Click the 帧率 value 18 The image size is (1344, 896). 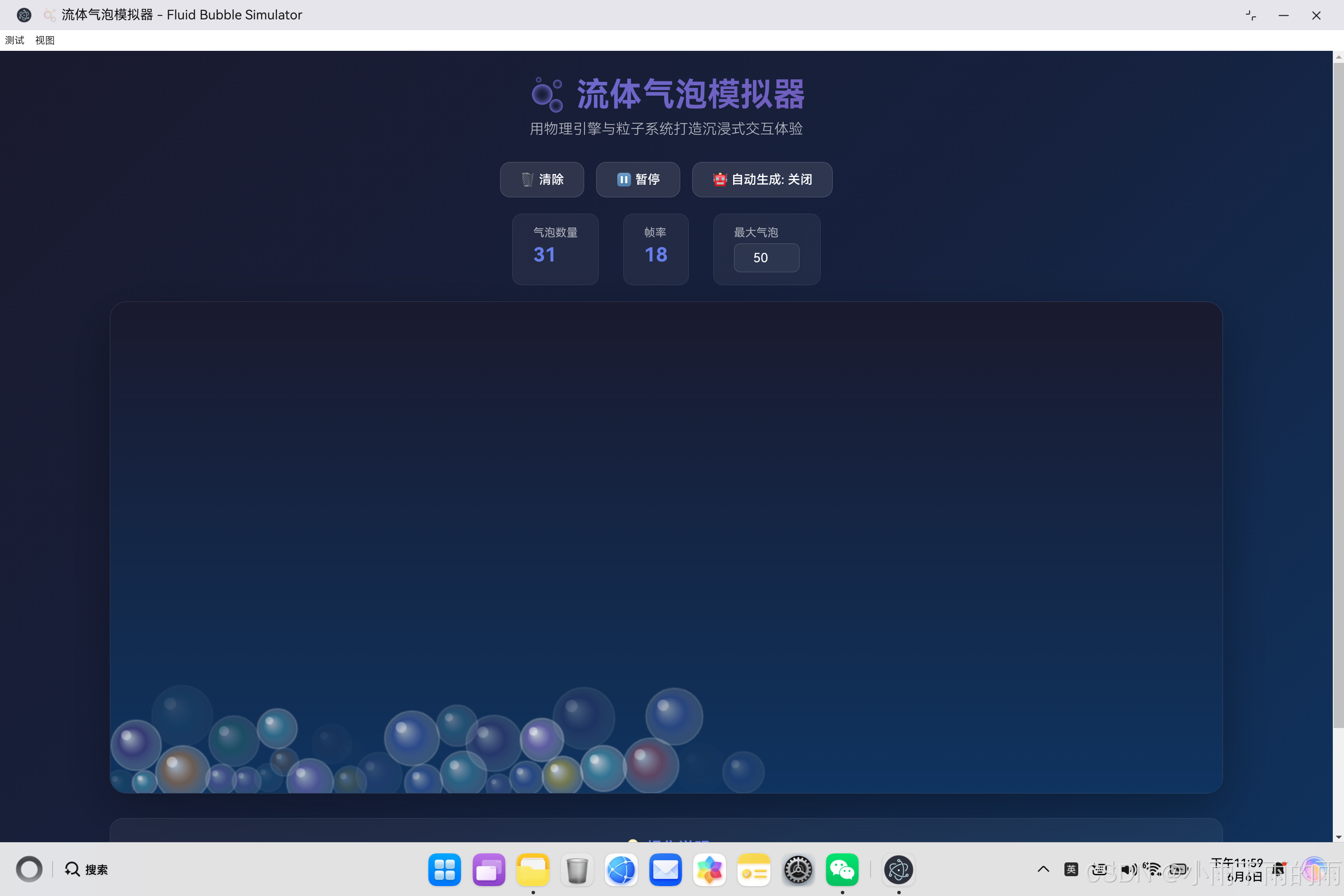point(656,254)
